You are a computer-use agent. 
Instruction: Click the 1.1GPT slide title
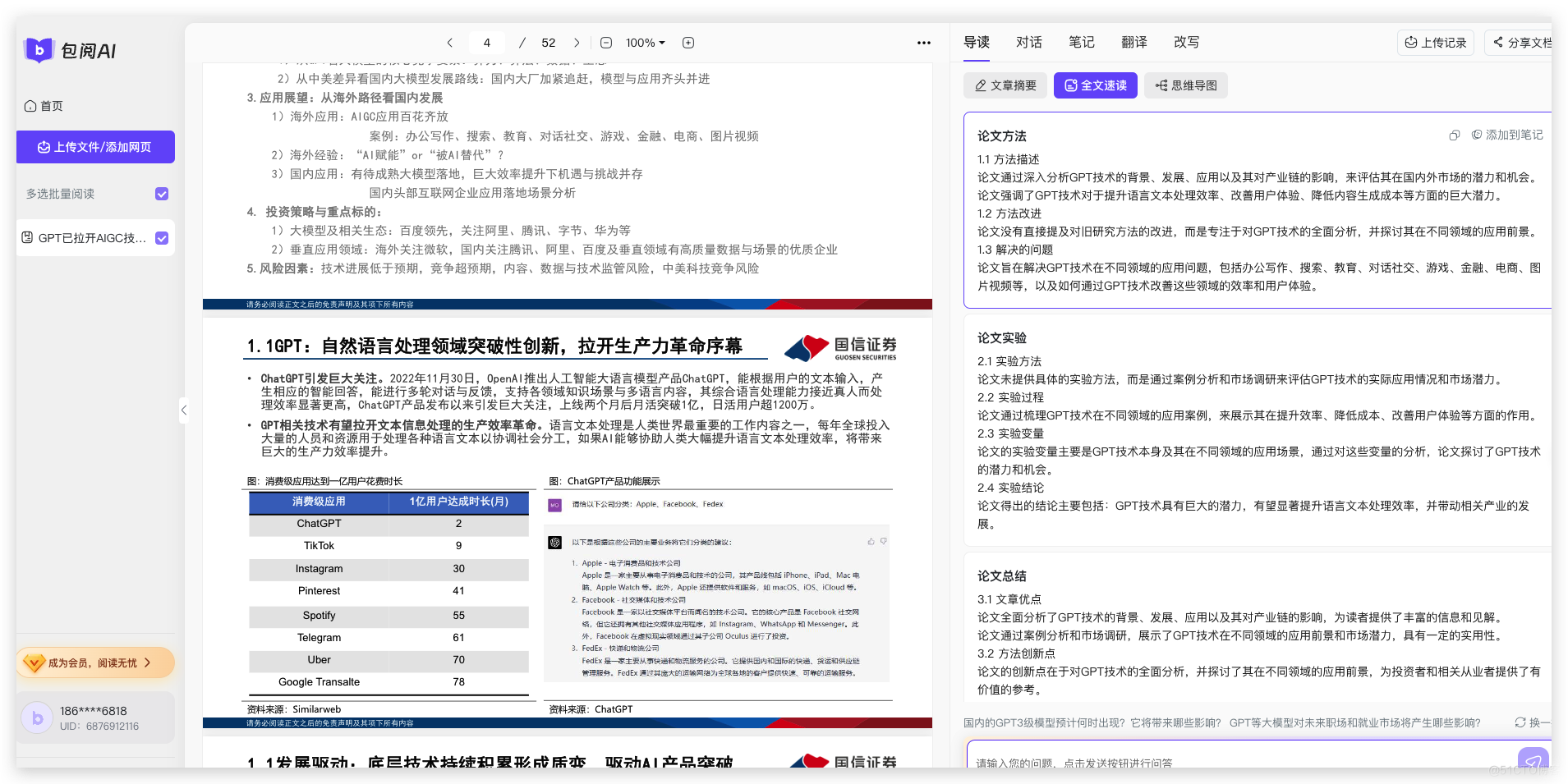click(x=494, y=346)
